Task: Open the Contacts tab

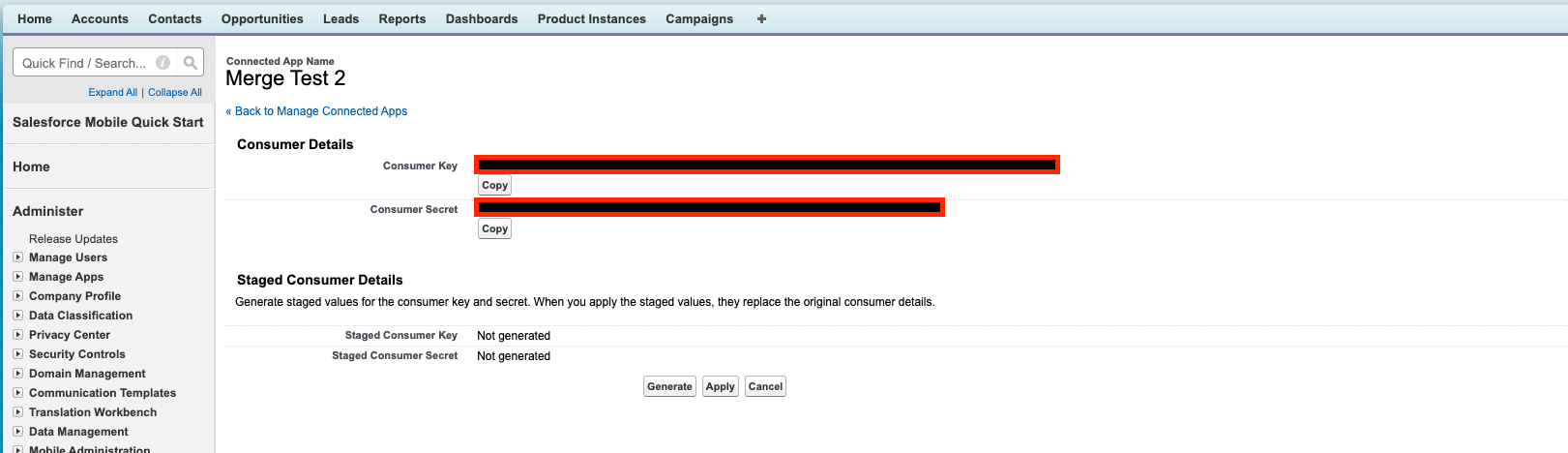Action: (175, 18)
